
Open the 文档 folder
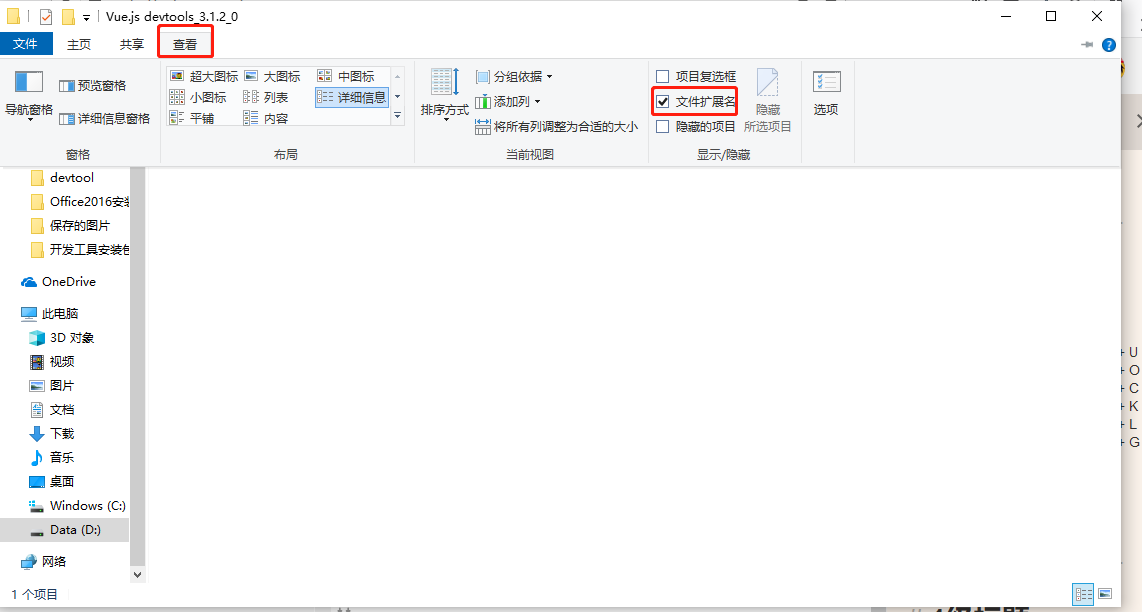point(52,410)
